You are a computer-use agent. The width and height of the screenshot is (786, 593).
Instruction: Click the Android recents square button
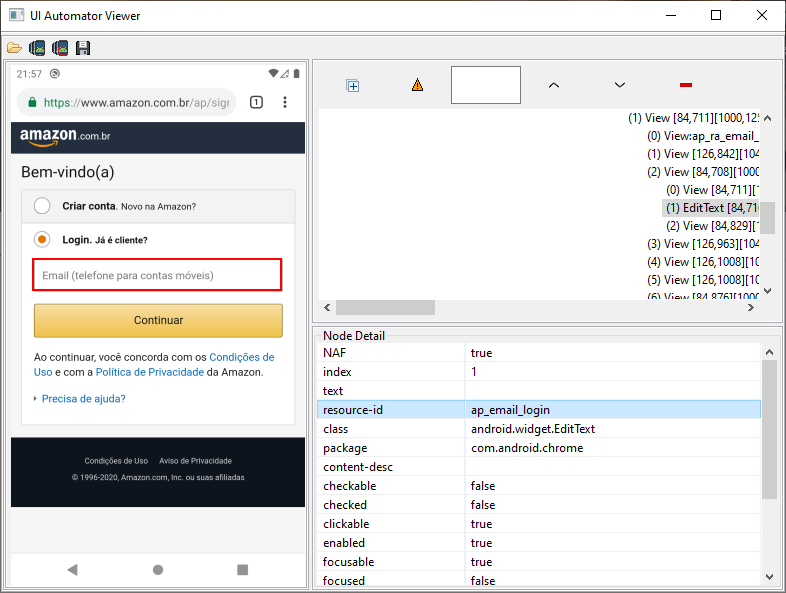pos(243,569)
